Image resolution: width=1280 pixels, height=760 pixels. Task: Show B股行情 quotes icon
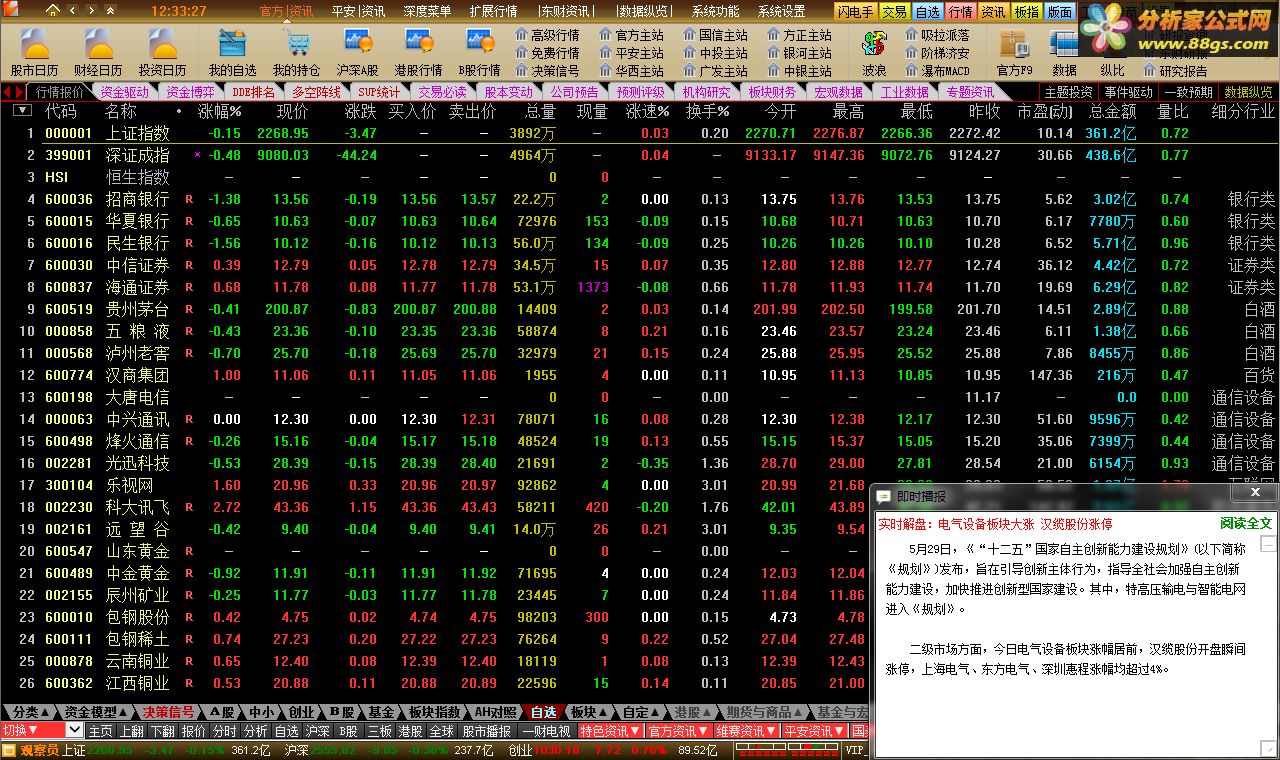pyautogui.click(x=479, y=52)
